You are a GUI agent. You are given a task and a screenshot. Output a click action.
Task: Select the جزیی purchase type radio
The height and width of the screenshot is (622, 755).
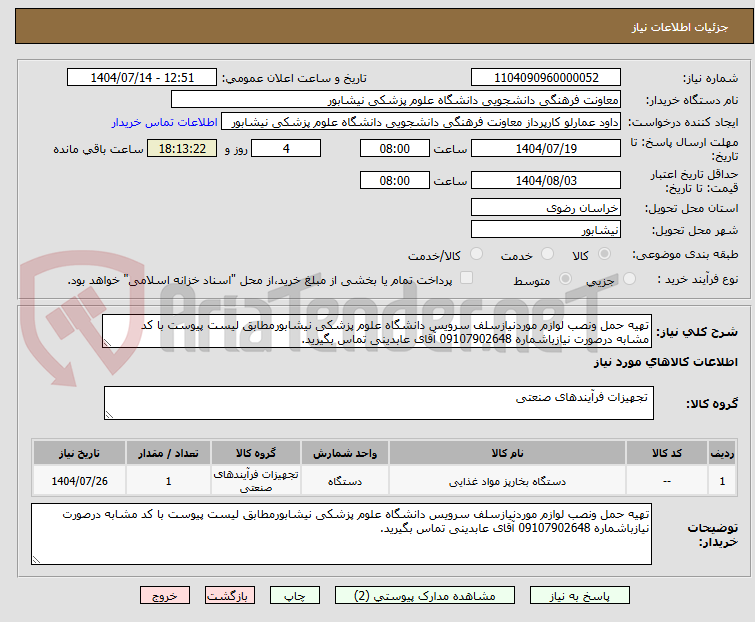click(x=629, y=279)
